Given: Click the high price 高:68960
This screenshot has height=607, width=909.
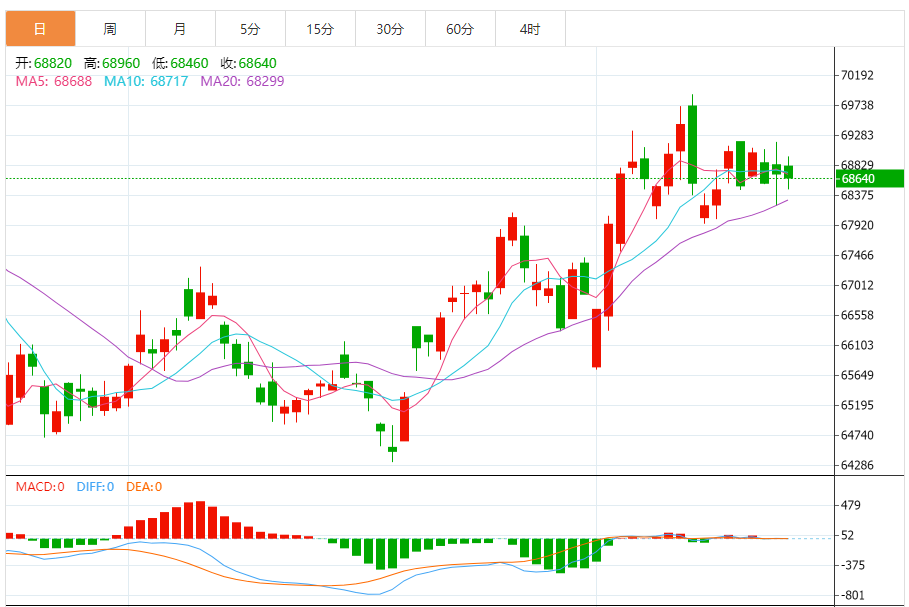Looking at the screenshot, I should point(112,63).
